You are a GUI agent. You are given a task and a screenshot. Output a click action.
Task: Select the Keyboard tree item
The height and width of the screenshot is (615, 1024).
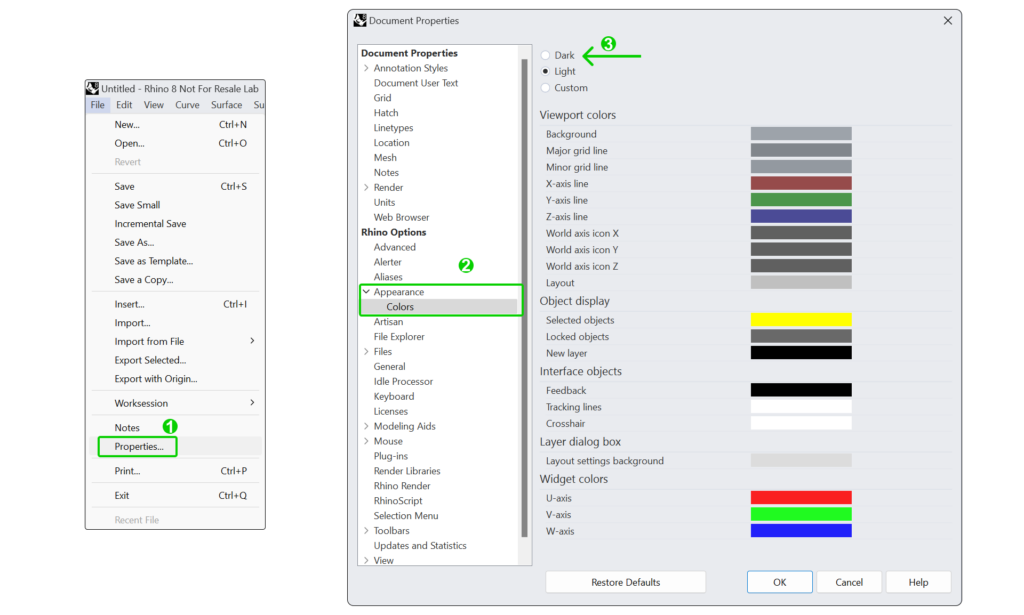(394, 396)
